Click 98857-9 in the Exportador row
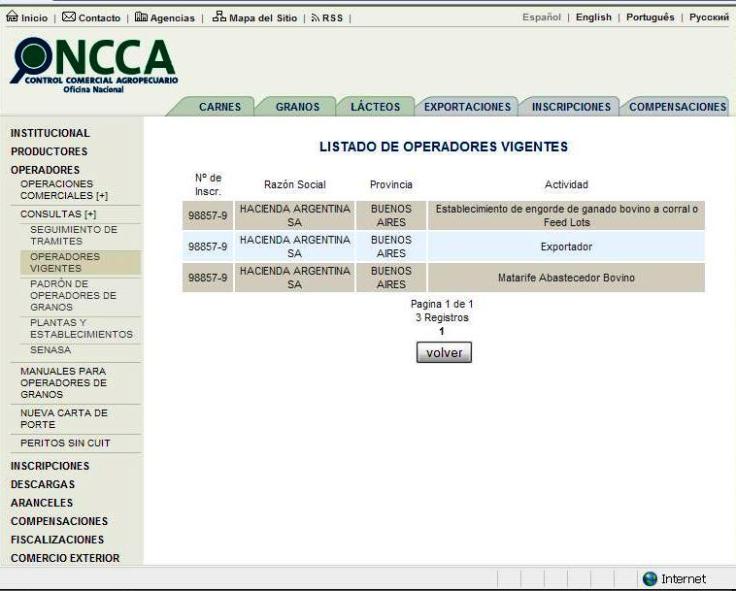Viewport: 736px width, 591px height. pos(207,246)
